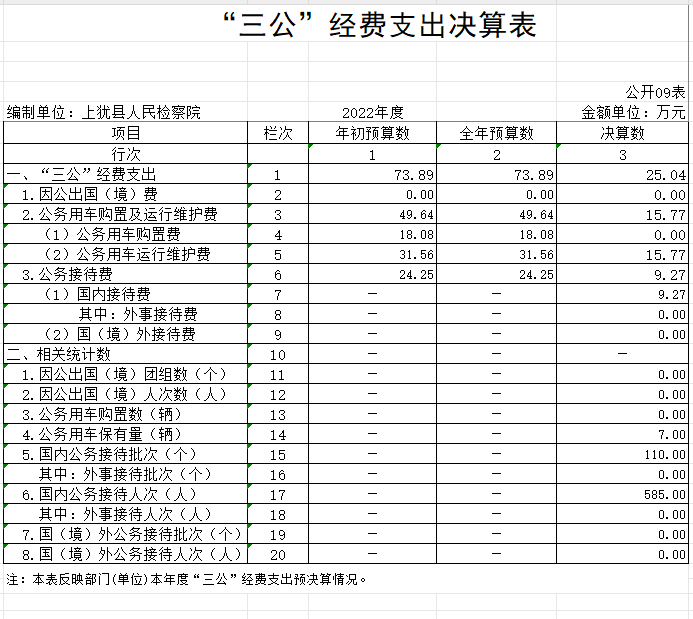This screenshot has height=619, width=693.
Task: Select the 年初预算数 column header
Action: tap(373, 133)
